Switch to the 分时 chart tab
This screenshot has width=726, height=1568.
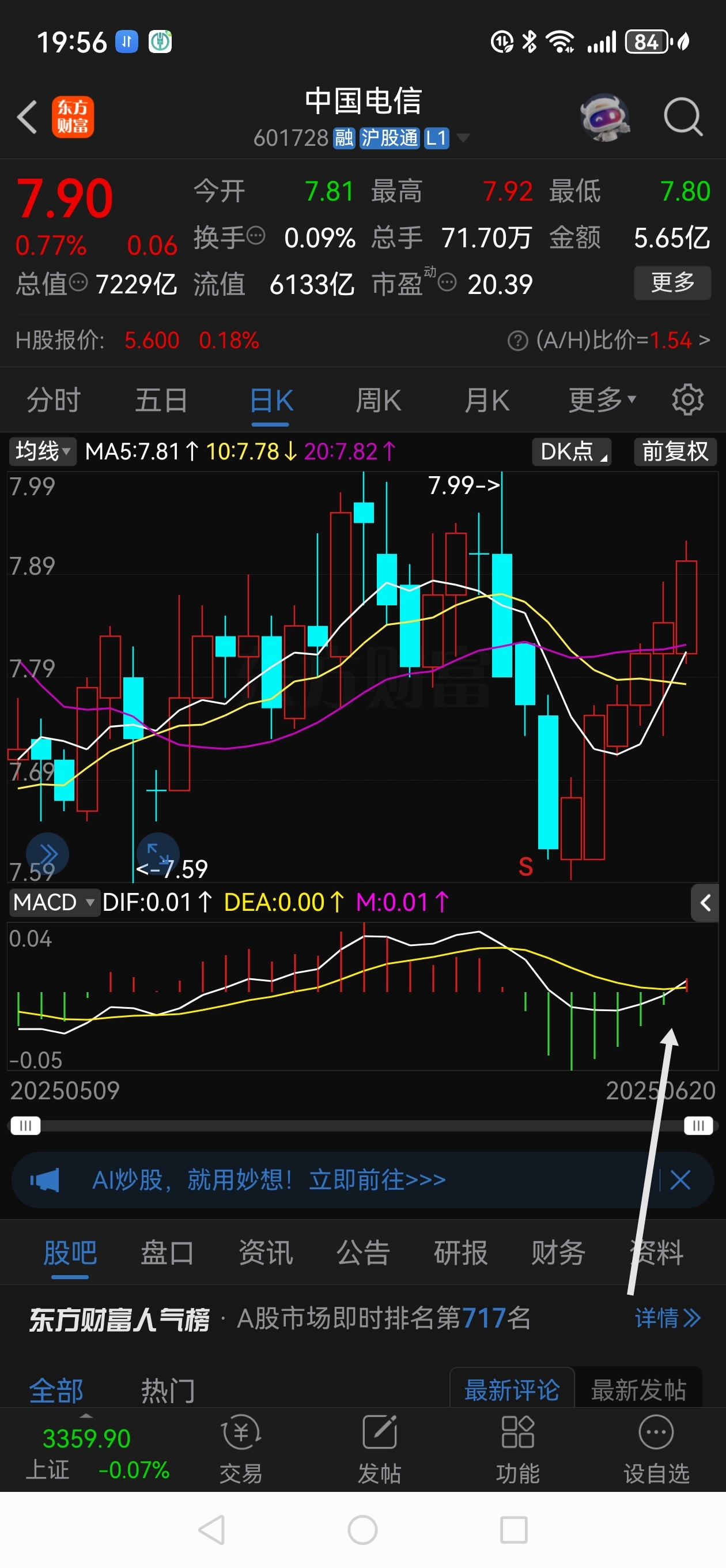pos(54,400)
